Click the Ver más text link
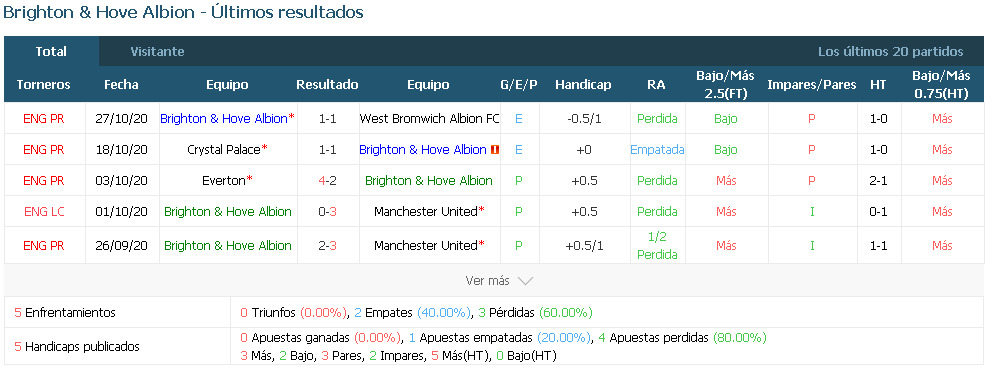 [x=488, y=280]
